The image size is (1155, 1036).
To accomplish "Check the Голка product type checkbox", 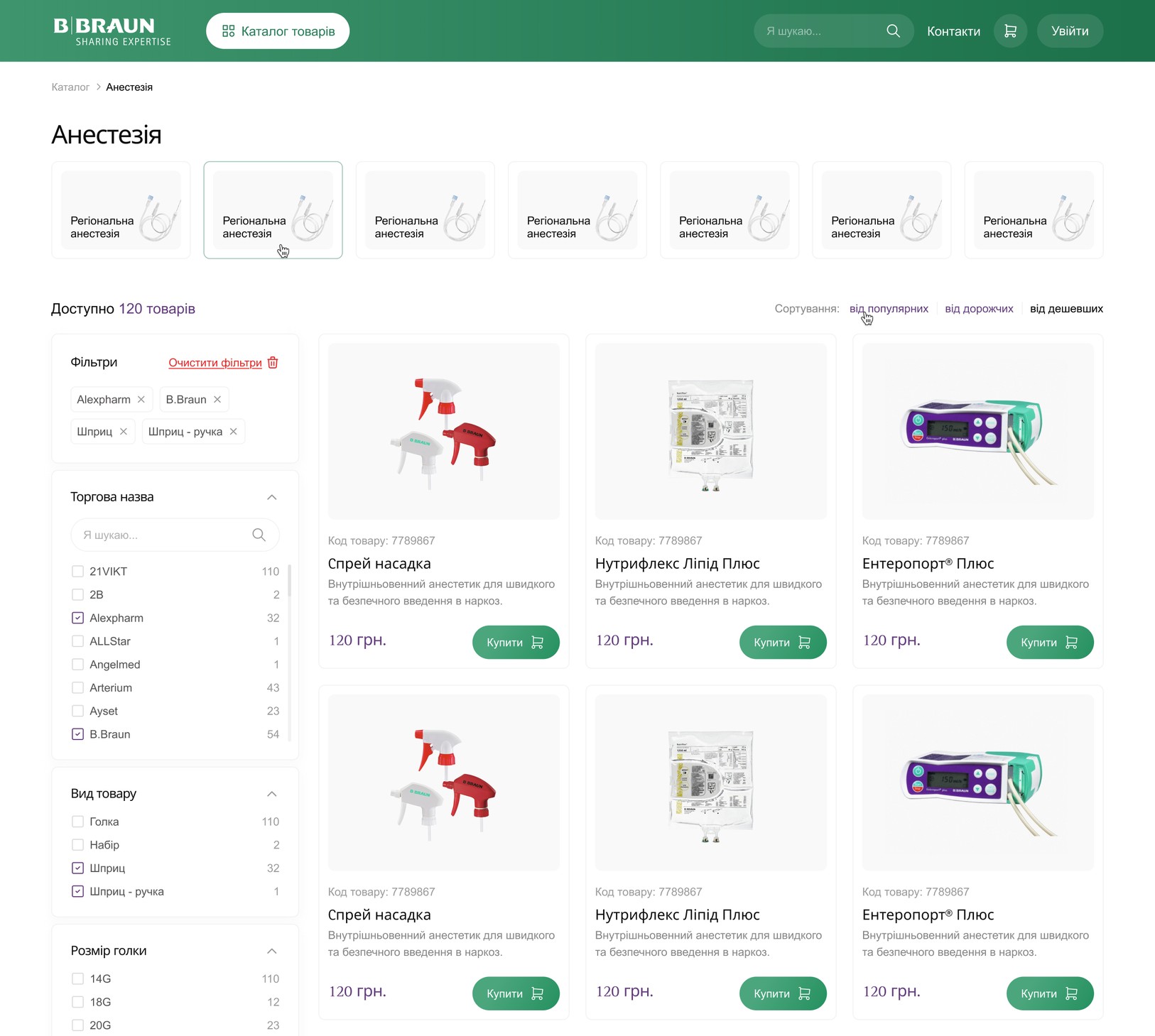I will point(78,822).
